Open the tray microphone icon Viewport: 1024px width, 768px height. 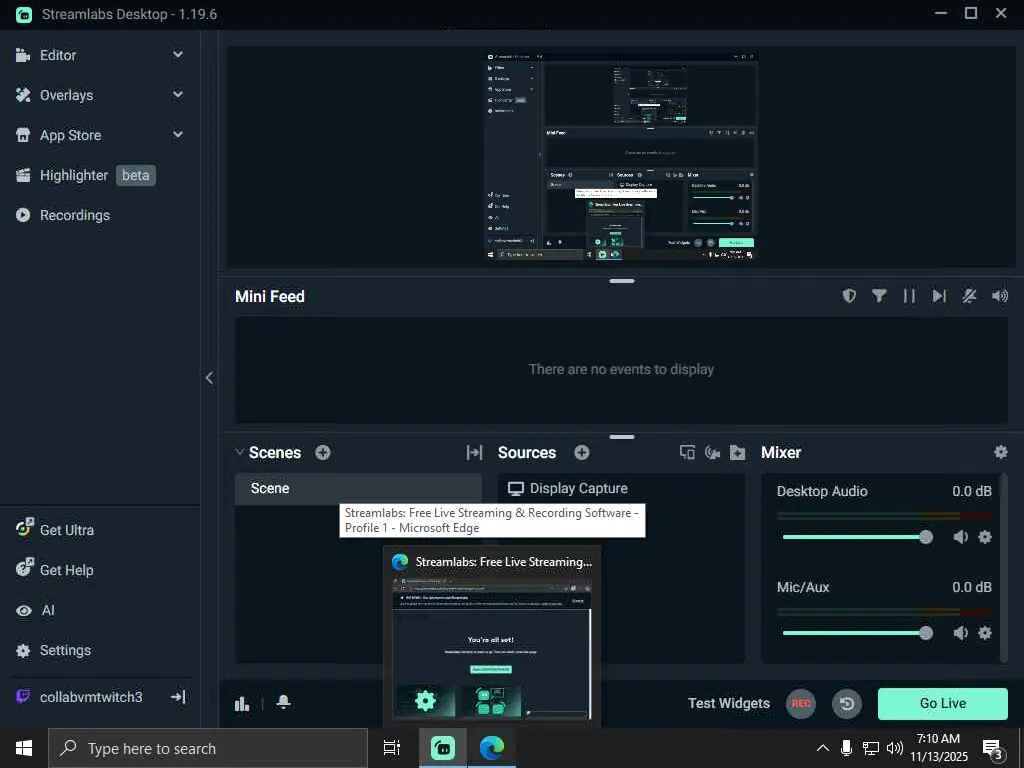coord(846,748)
